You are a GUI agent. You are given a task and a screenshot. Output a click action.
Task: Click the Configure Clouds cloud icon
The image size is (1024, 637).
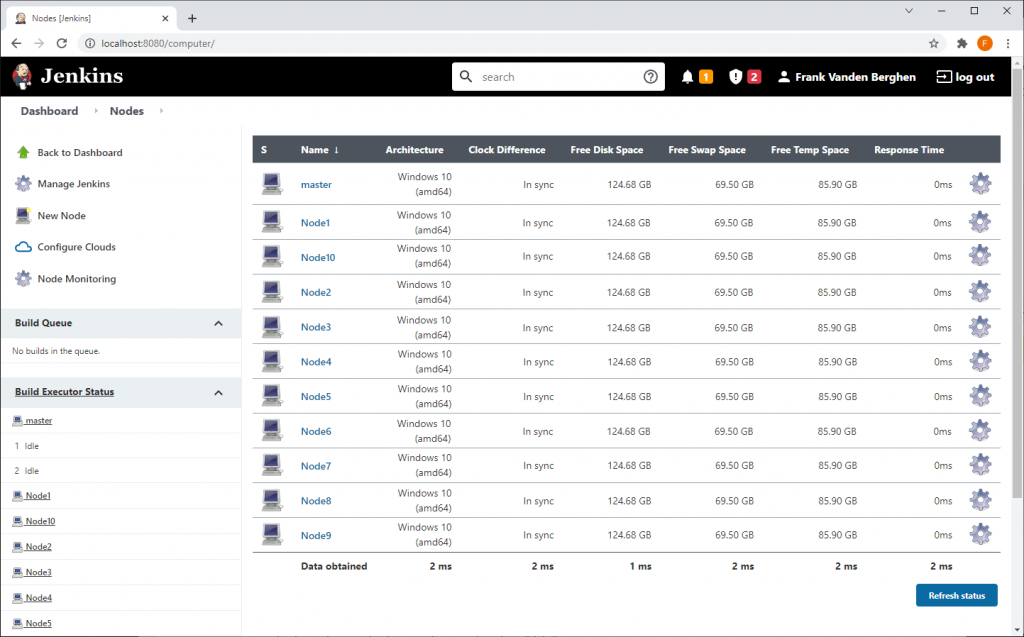pos(23,247)
